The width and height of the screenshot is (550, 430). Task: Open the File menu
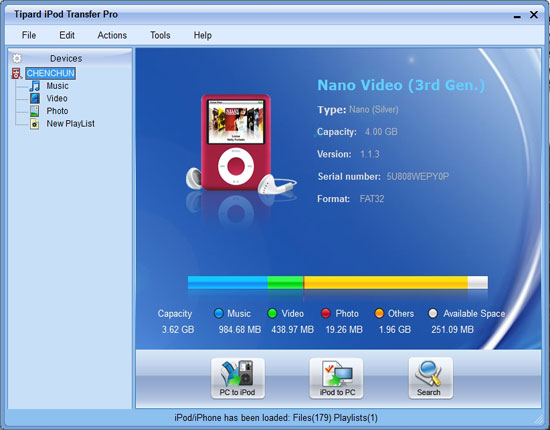click(x=29, y=35)
